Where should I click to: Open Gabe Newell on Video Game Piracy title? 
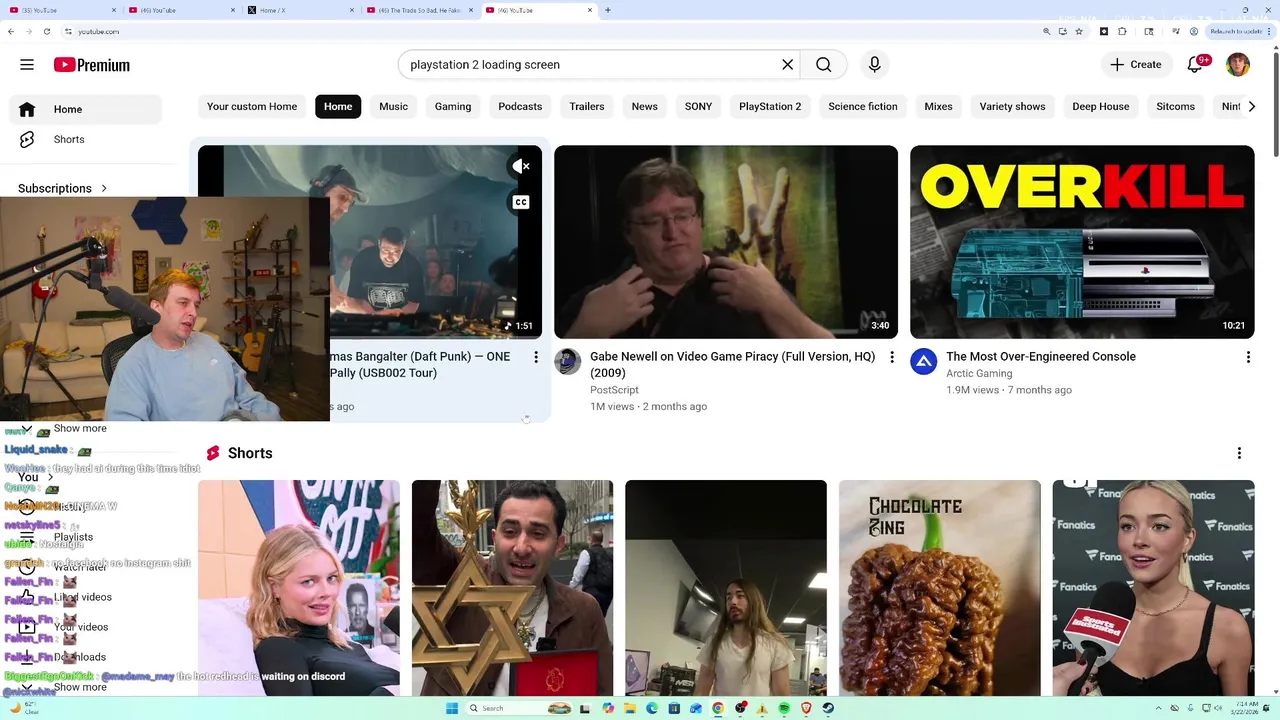coord(733,364)
